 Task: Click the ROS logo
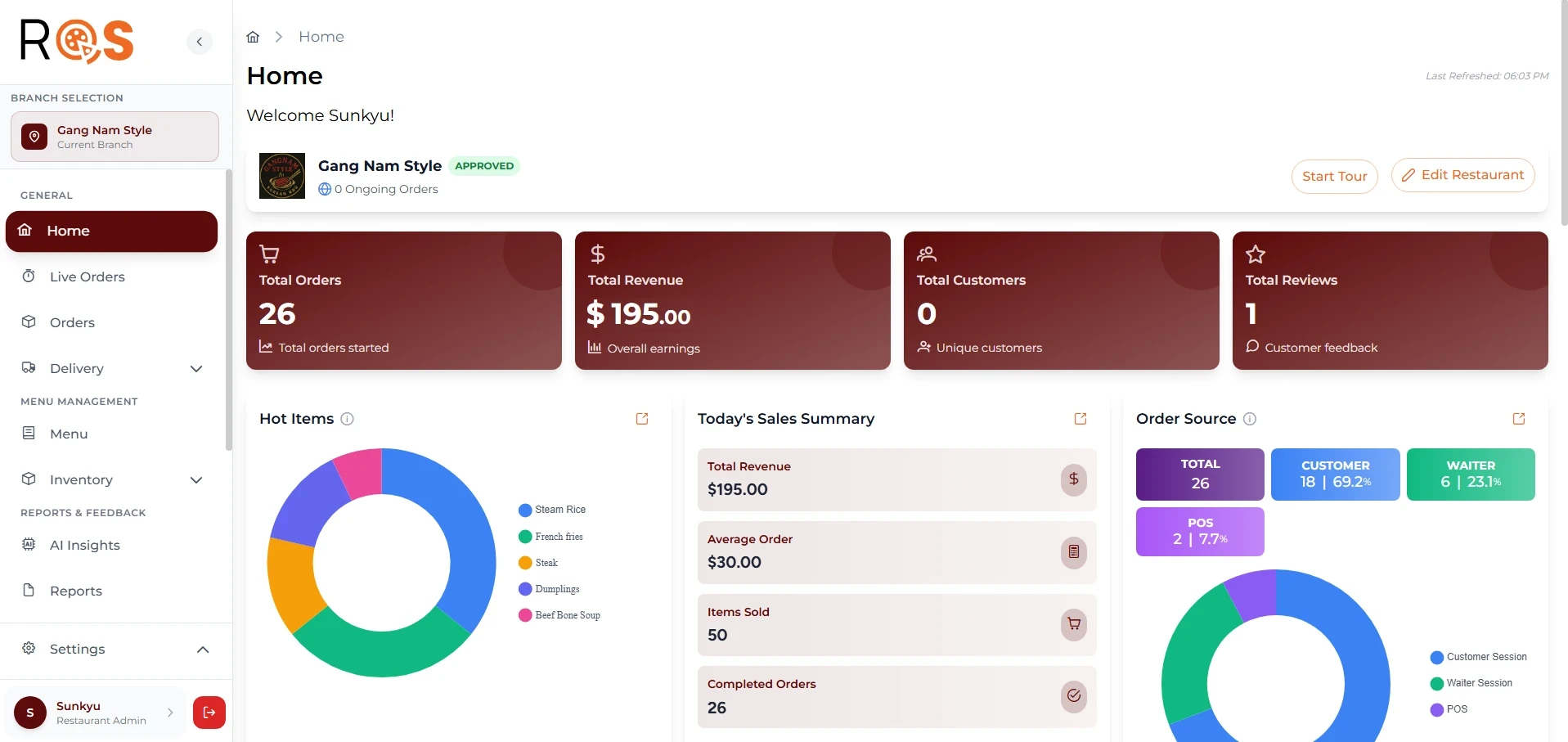(x=77, y=41)
